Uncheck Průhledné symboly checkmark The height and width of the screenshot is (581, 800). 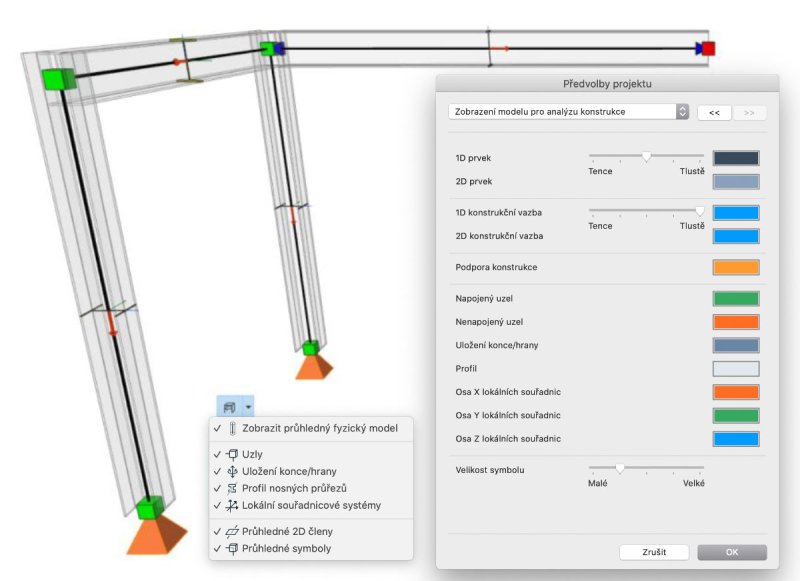(217, 549)
